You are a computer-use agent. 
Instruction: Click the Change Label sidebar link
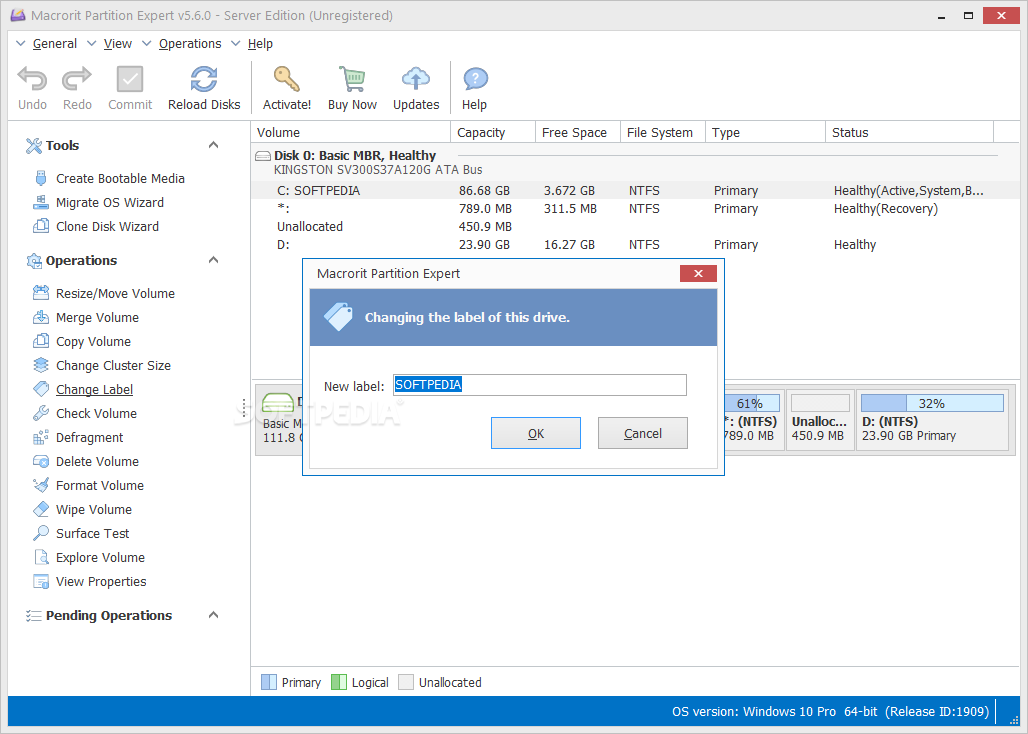[x=94, y=389]
